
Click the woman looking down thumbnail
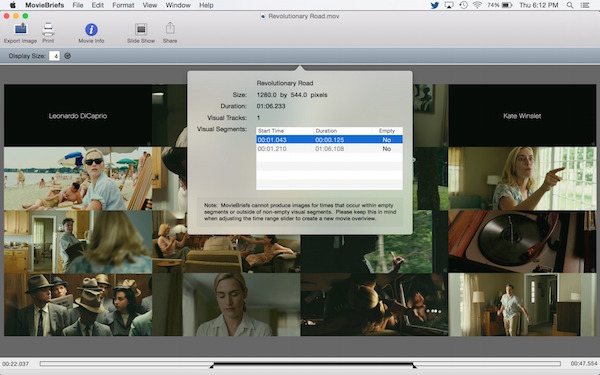tap(226, 305)
